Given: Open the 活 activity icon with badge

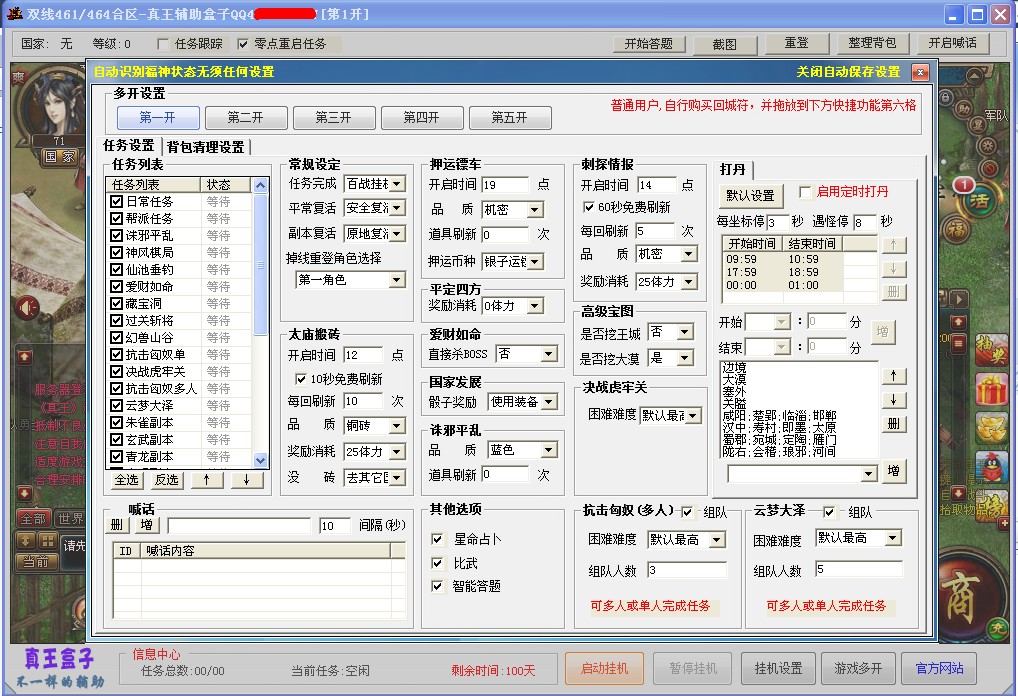Looking at the screenshot, I should [x=981, y=199].
